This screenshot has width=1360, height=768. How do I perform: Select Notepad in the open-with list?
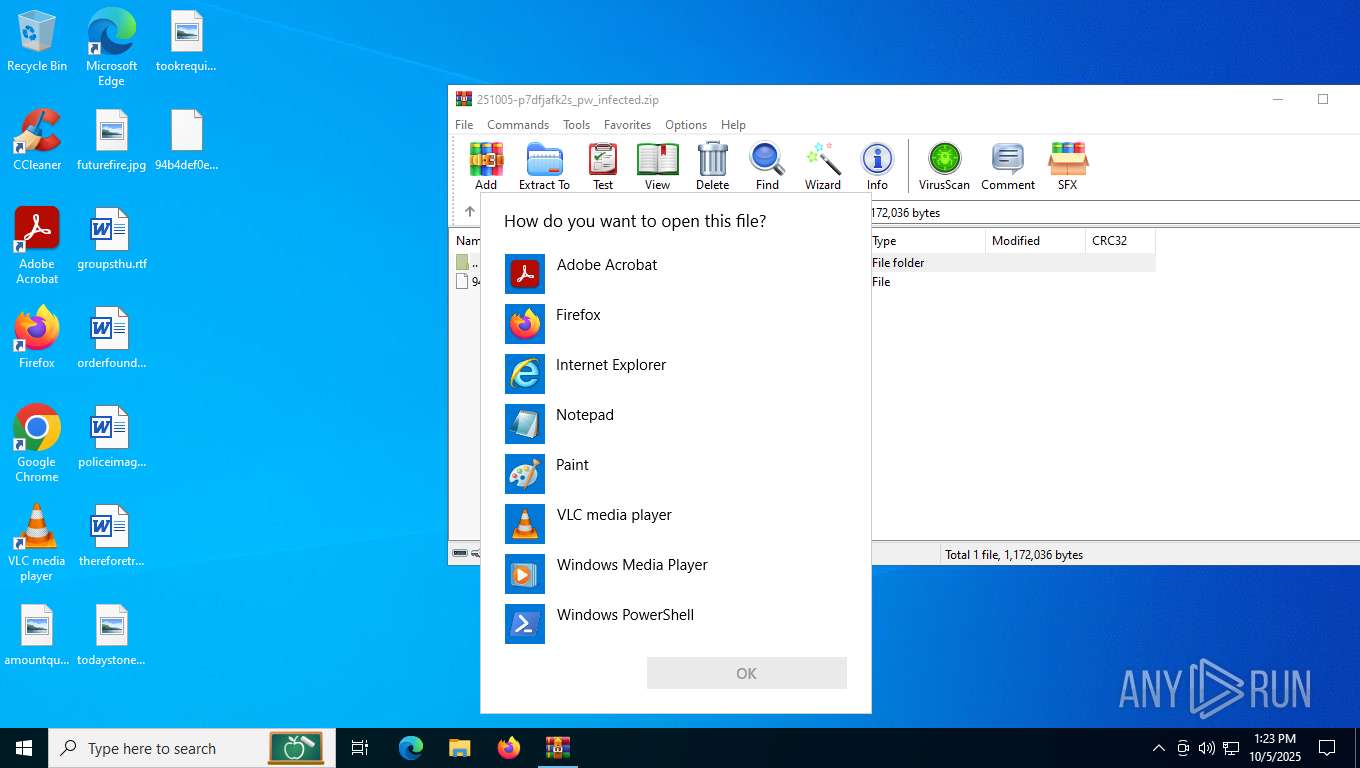(675, 423)
